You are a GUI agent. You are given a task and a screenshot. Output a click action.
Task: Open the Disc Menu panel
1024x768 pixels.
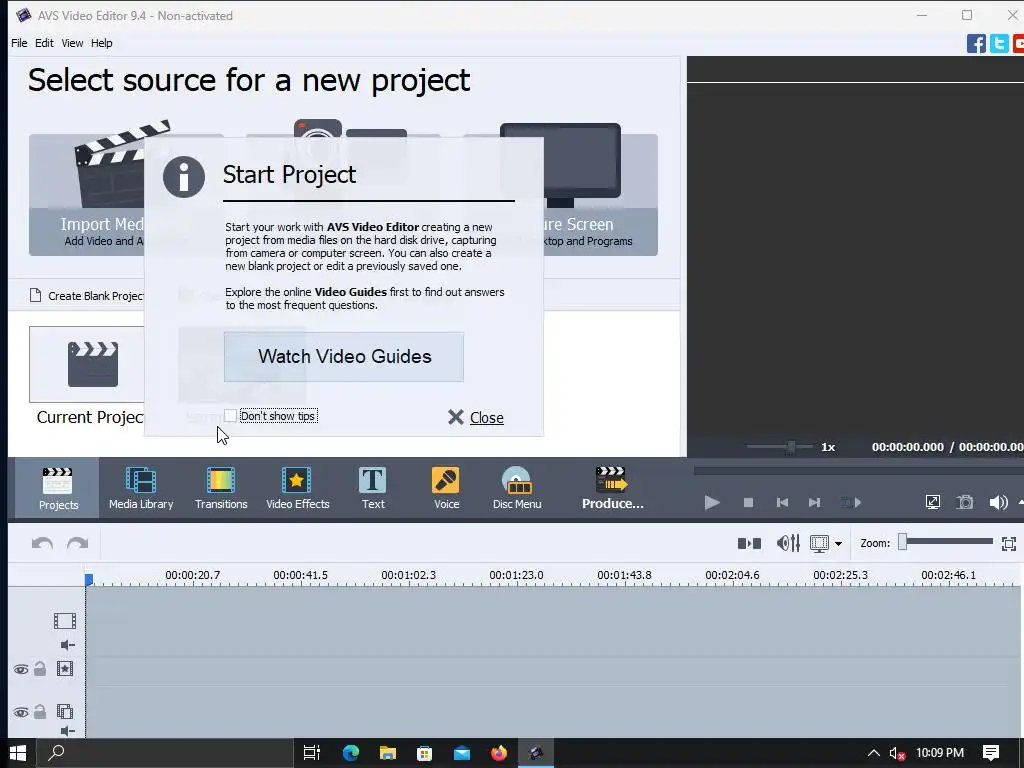coord(517,488)
